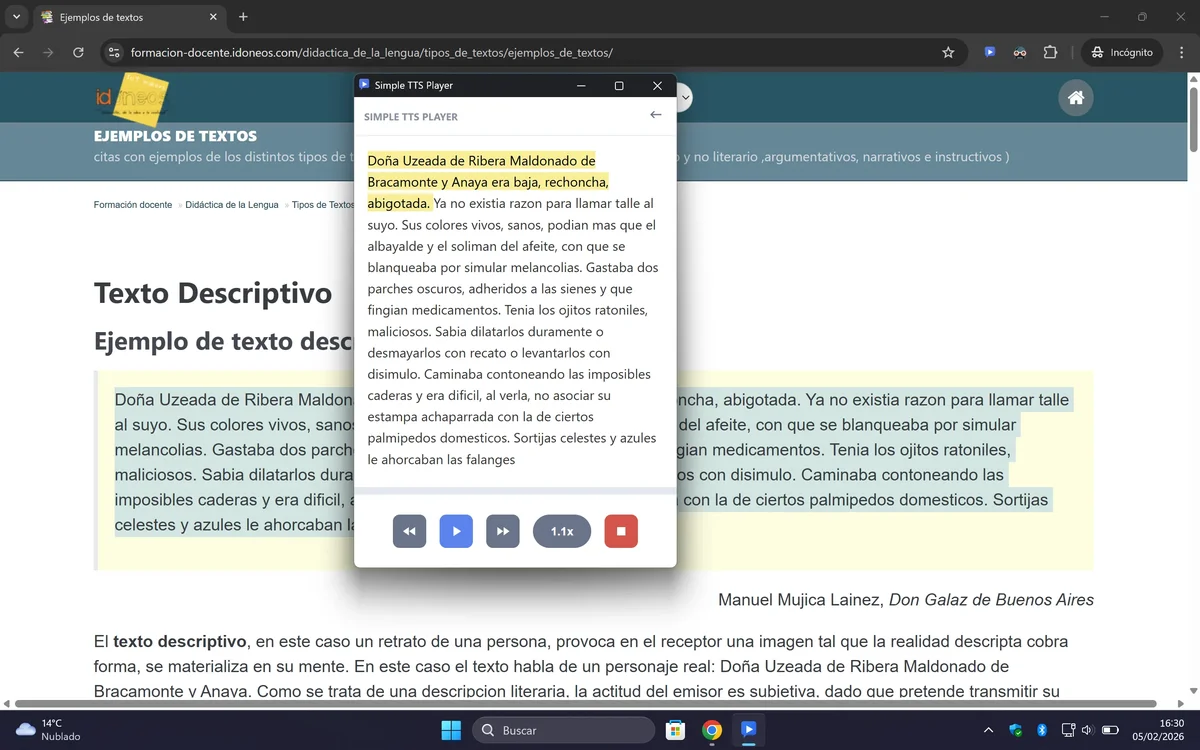Image resolution: width=1200 pixels, height=750 pixels.
Task: Reload the current page
Action: point(78,52)
